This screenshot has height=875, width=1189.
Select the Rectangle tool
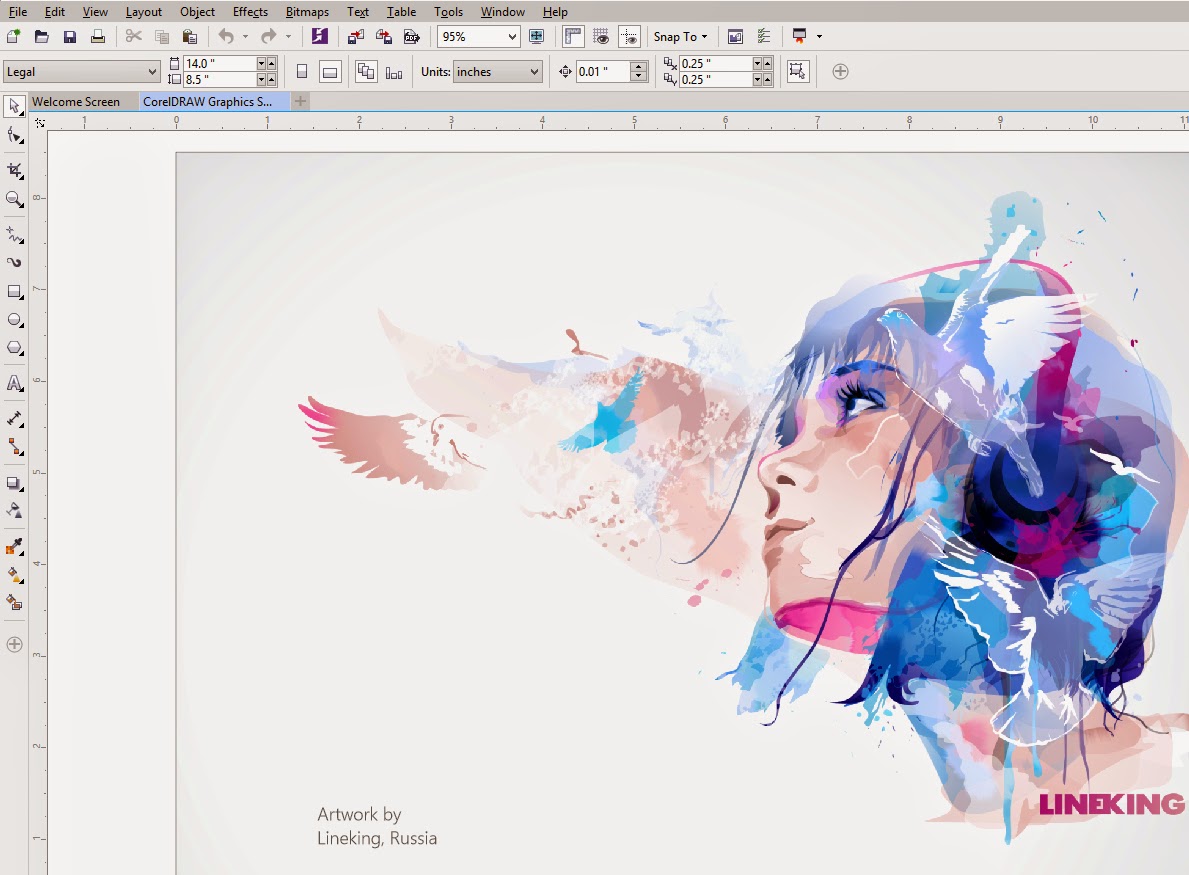coord(14,292)
